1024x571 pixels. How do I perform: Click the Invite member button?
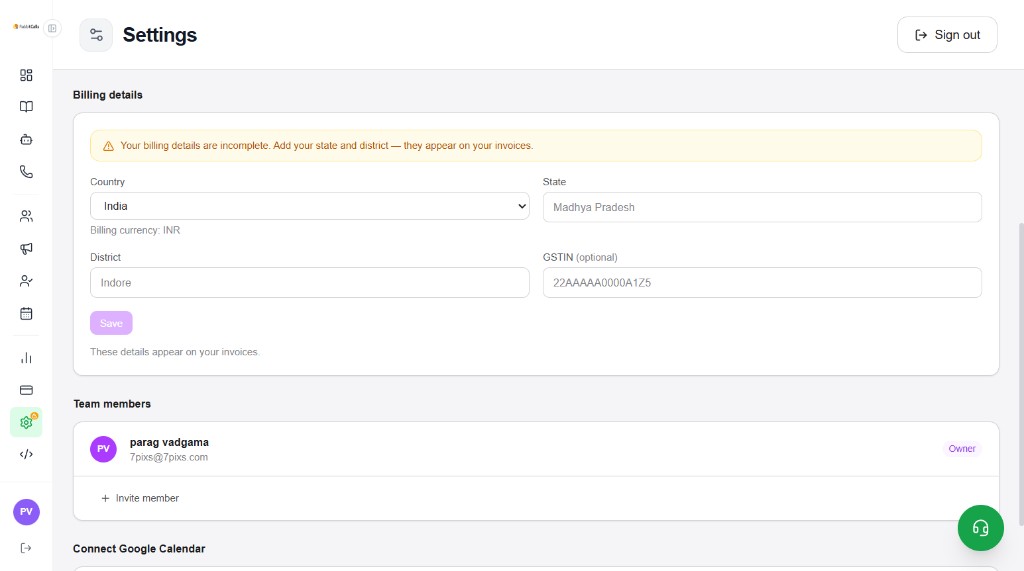click(x=140, y=498)
